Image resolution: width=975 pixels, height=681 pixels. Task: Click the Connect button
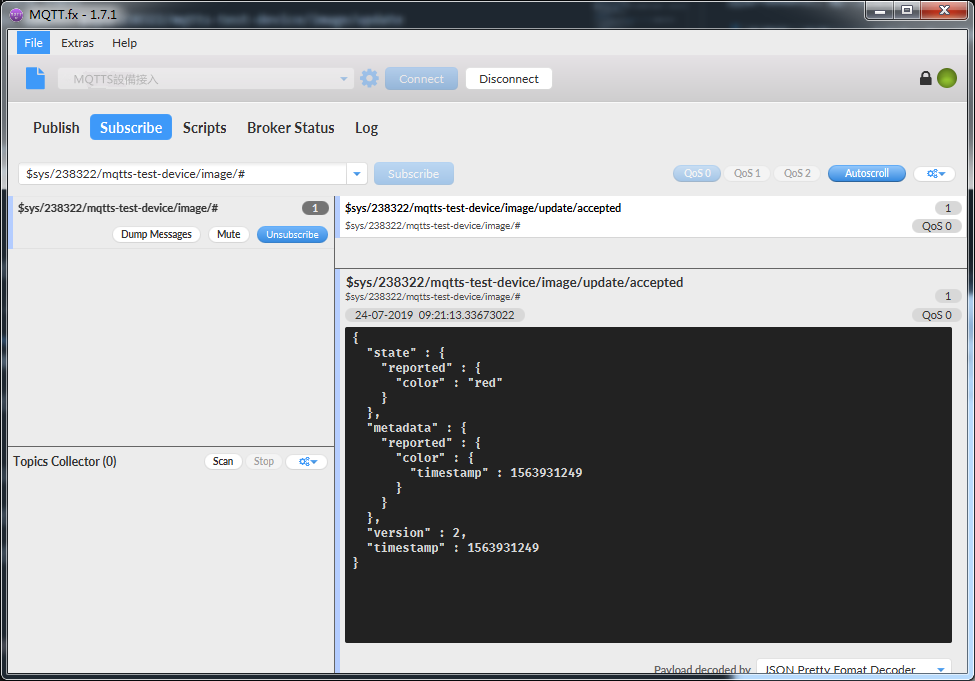coord(421,79)
